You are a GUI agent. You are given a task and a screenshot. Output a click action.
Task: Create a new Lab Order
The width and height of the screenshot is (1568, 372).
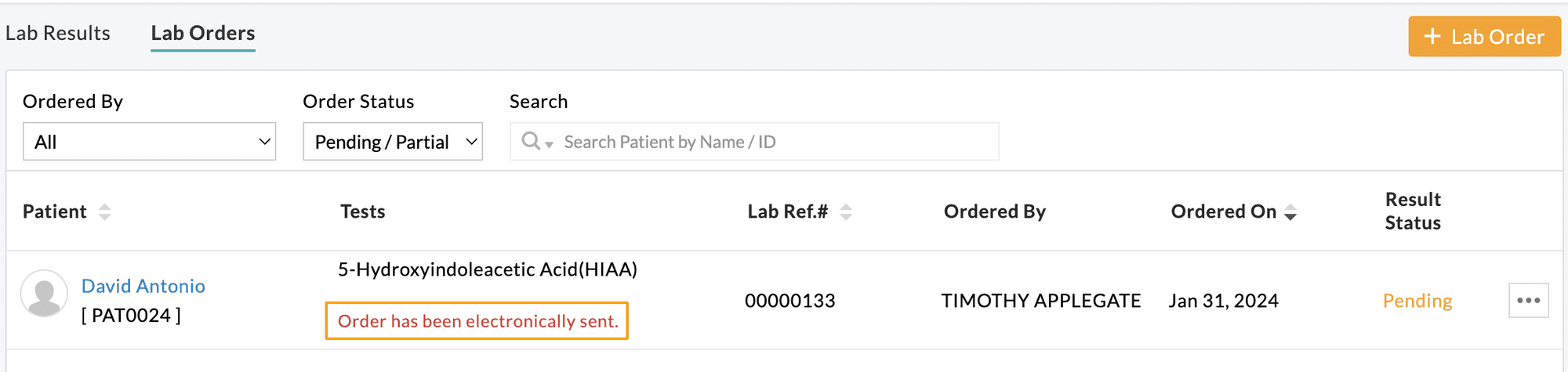pos(1484,36)
